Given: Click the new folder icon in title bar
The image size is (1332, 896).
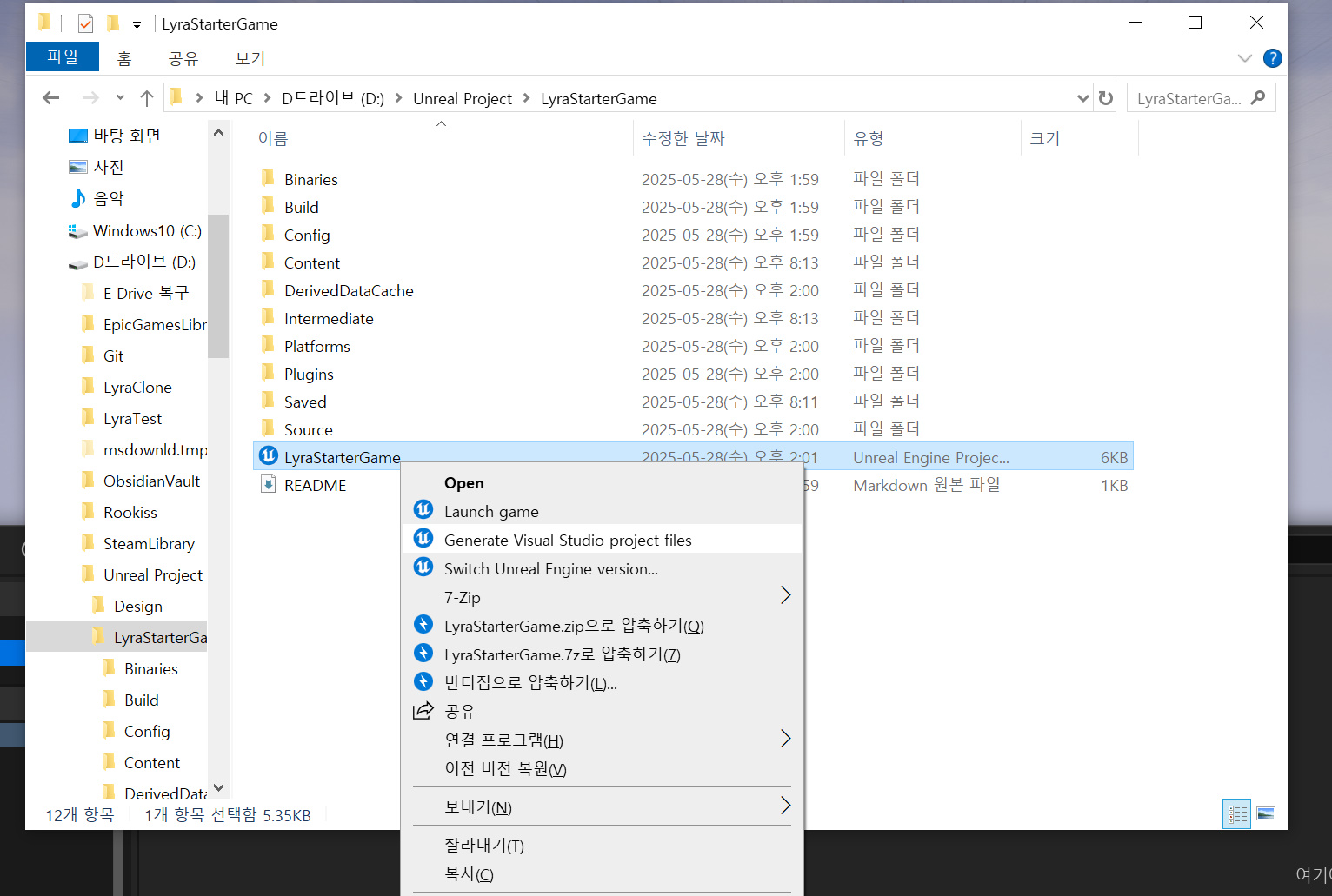Looking at the screenshot, I should [x=113, y=23].
